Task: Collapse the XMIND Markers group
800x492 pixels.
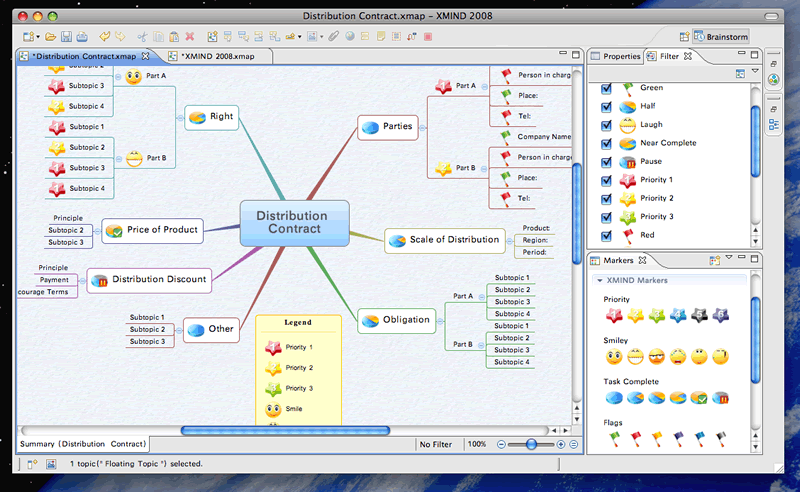Action: point(600,280)
